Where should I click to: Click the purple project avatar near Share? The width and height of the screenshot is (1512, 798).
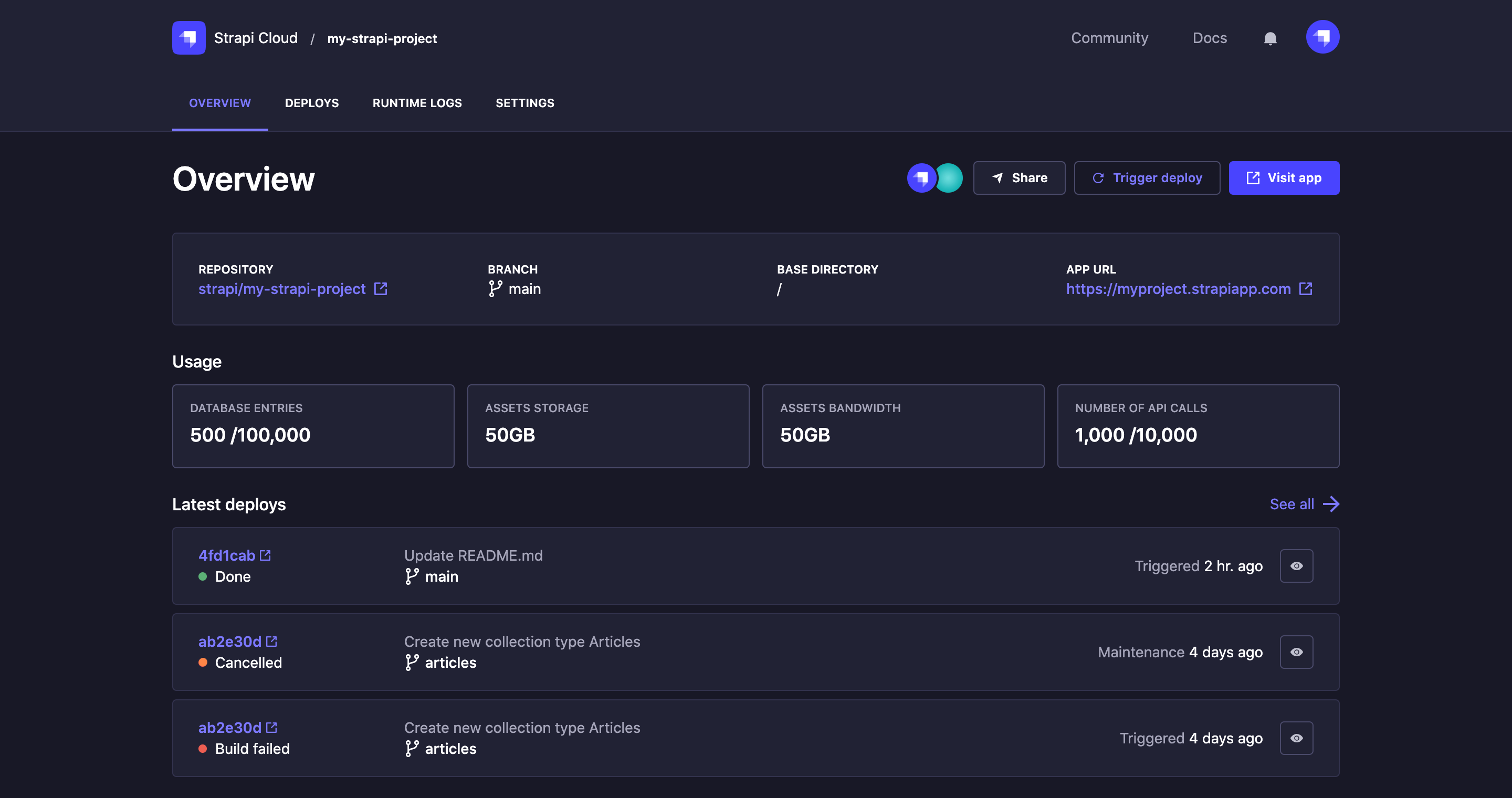point(921,178)
